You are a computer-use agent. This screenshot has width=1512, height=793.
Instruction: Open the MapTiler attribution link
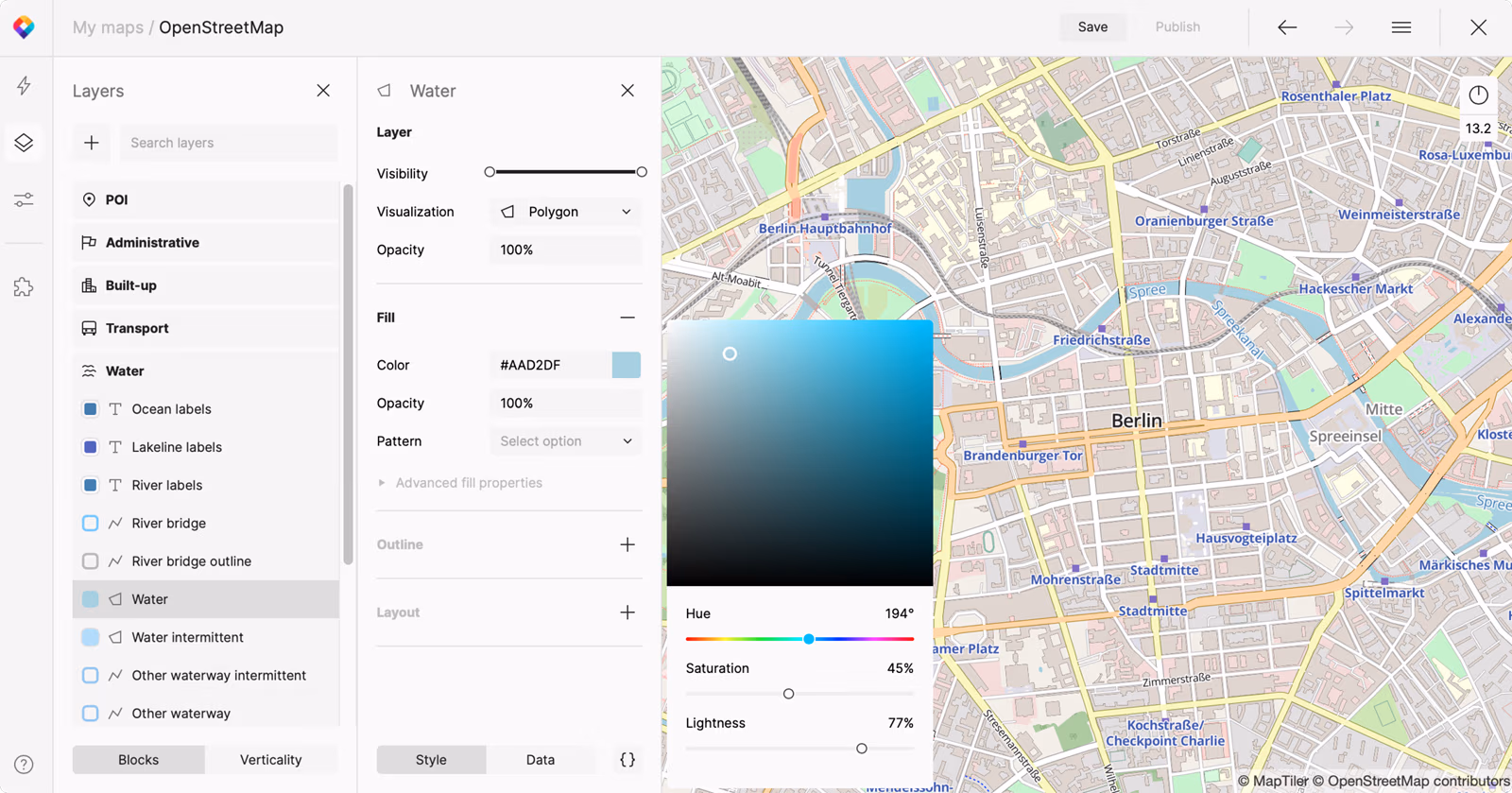pos(1273,782)
